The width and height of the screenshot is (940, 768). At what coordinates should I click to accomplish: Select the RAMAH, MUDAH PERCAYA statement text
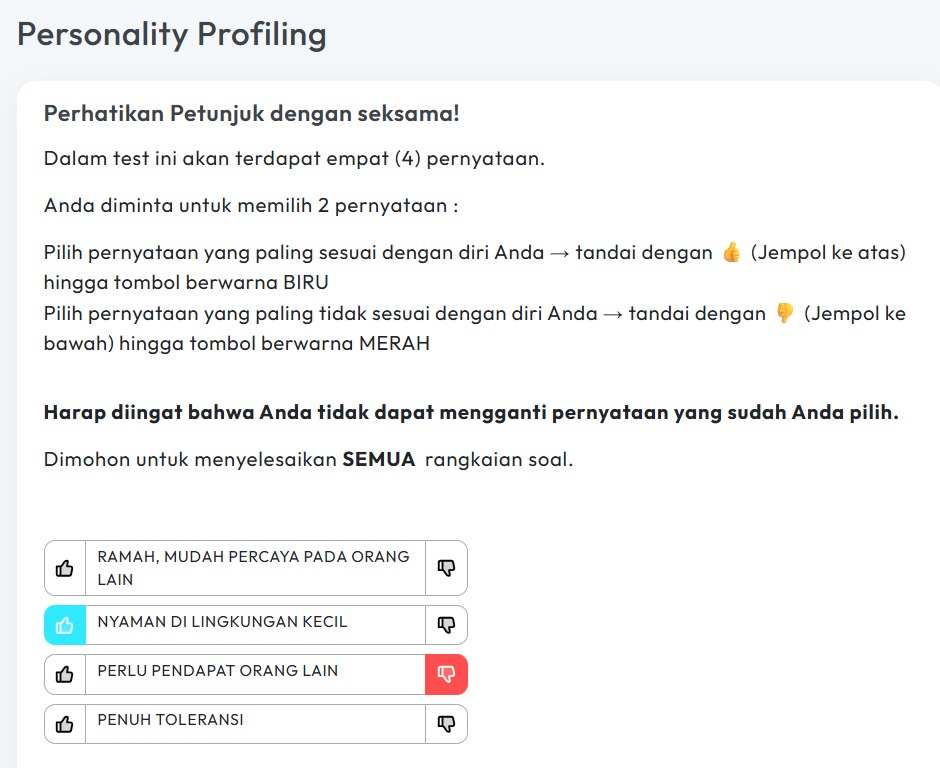click(253, 568)
